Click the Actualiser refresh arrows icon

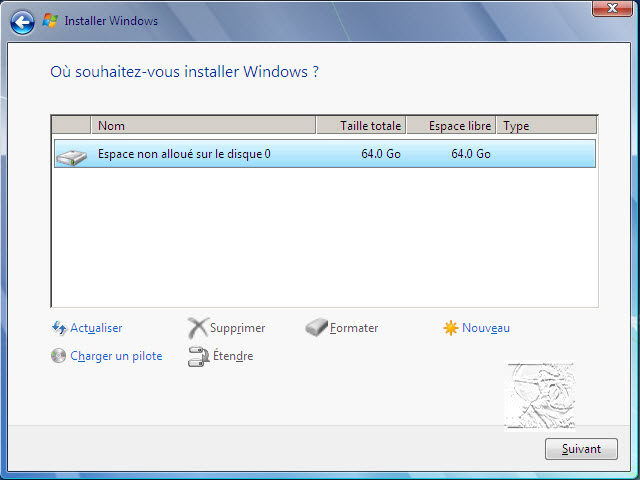click(x=59, y=328)
